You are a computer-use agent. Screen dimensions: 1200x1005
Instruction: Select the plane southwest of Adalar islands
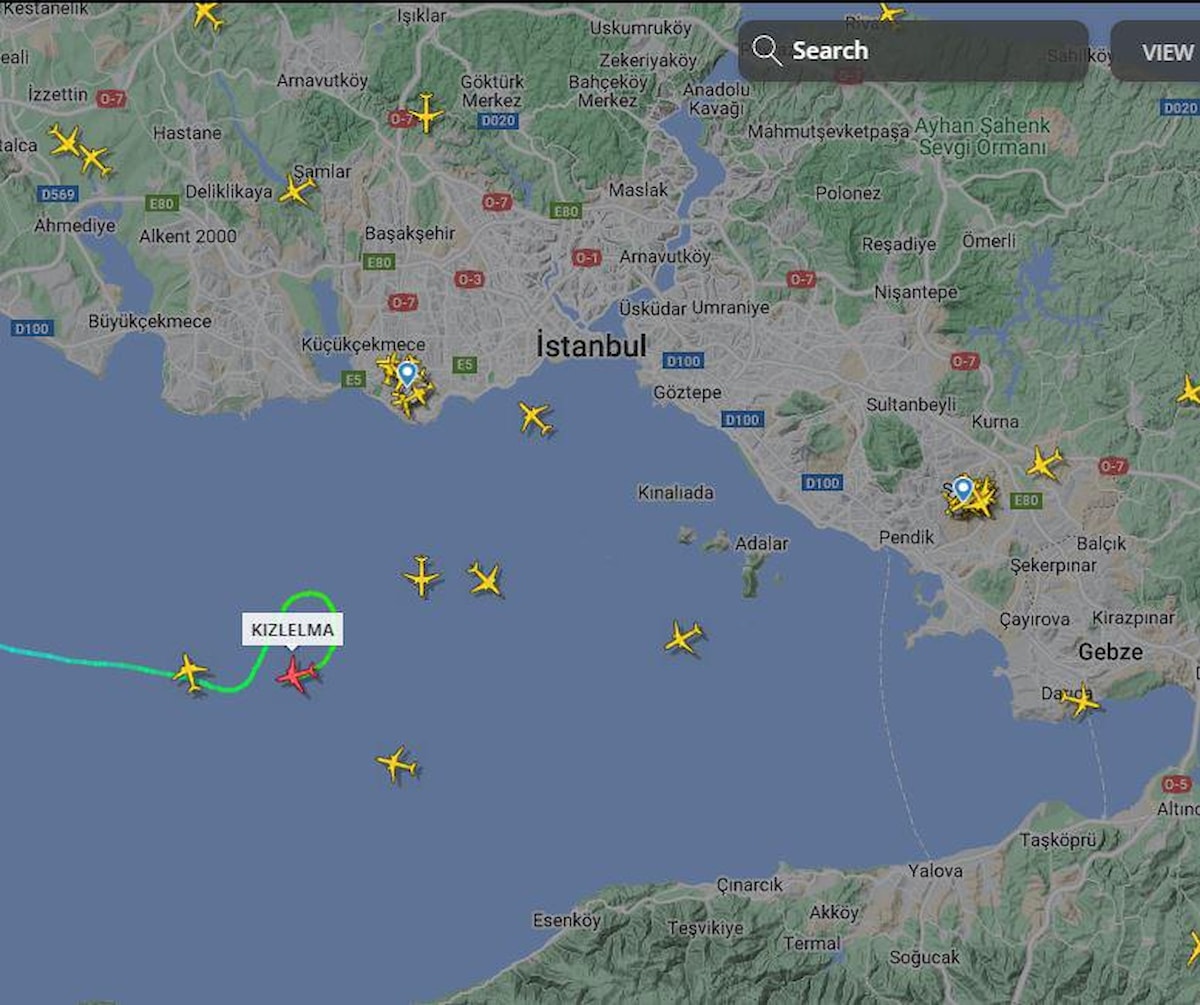coord(684,637)
